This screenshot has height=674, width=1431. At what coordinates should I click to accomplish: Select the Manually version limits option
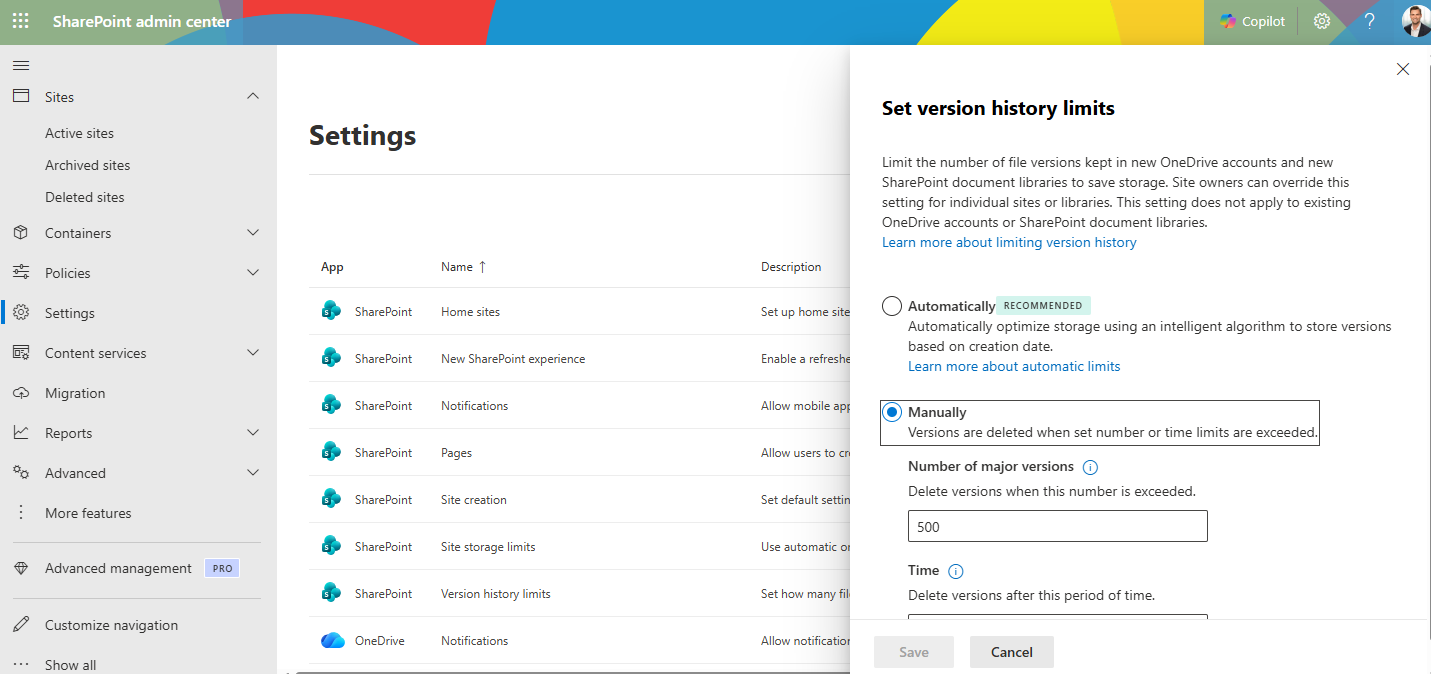pyautogui.click(x=891, y=411)
